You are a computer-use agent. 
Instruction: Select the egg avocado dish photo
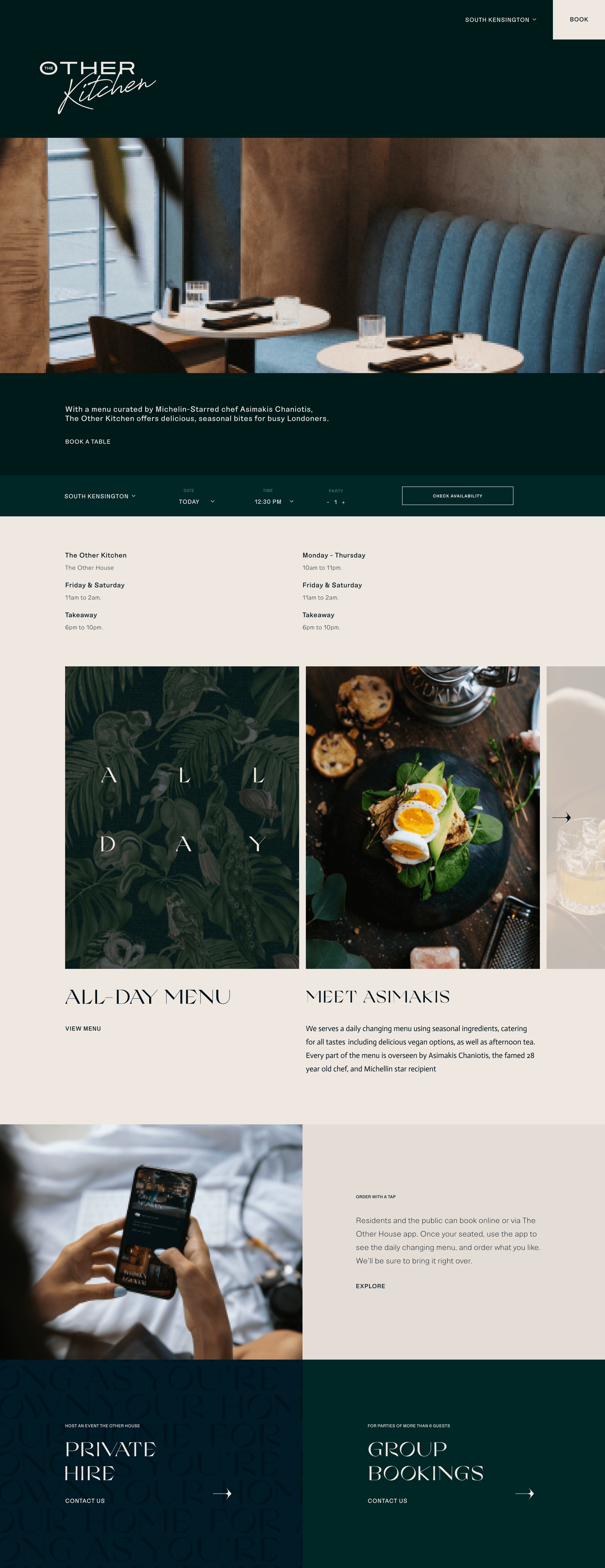(422, 817)
